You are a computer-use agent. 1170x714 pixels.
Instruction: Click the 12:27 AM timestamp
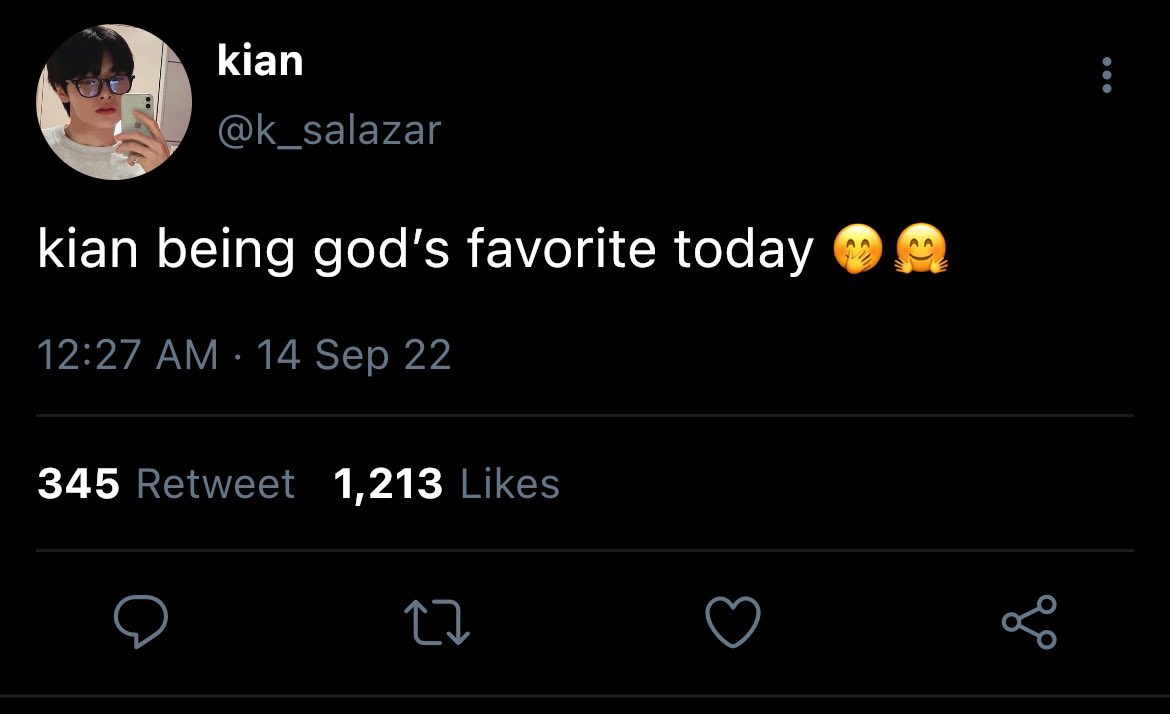click(128, 354)
